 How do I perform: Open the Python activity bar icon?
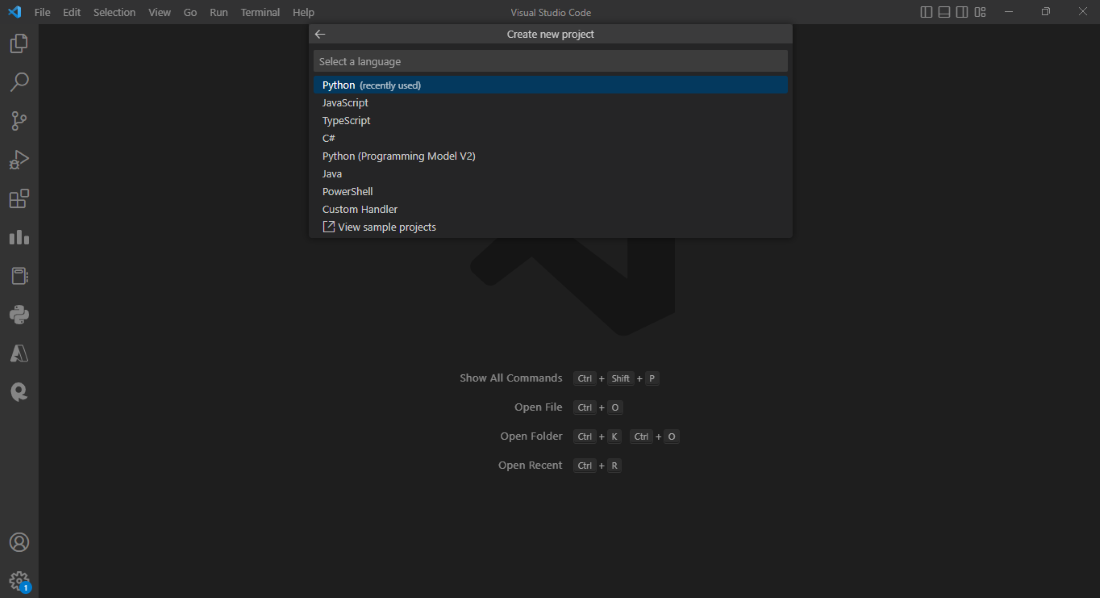(x=19, y=314)
